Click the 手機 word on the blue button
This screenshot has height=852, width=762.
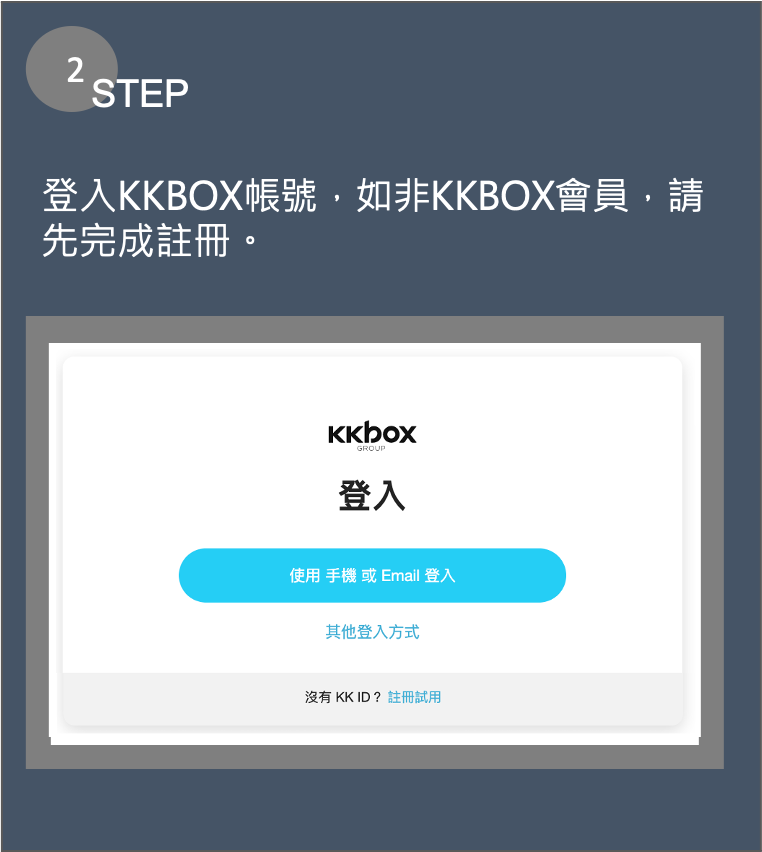(341, 575)
